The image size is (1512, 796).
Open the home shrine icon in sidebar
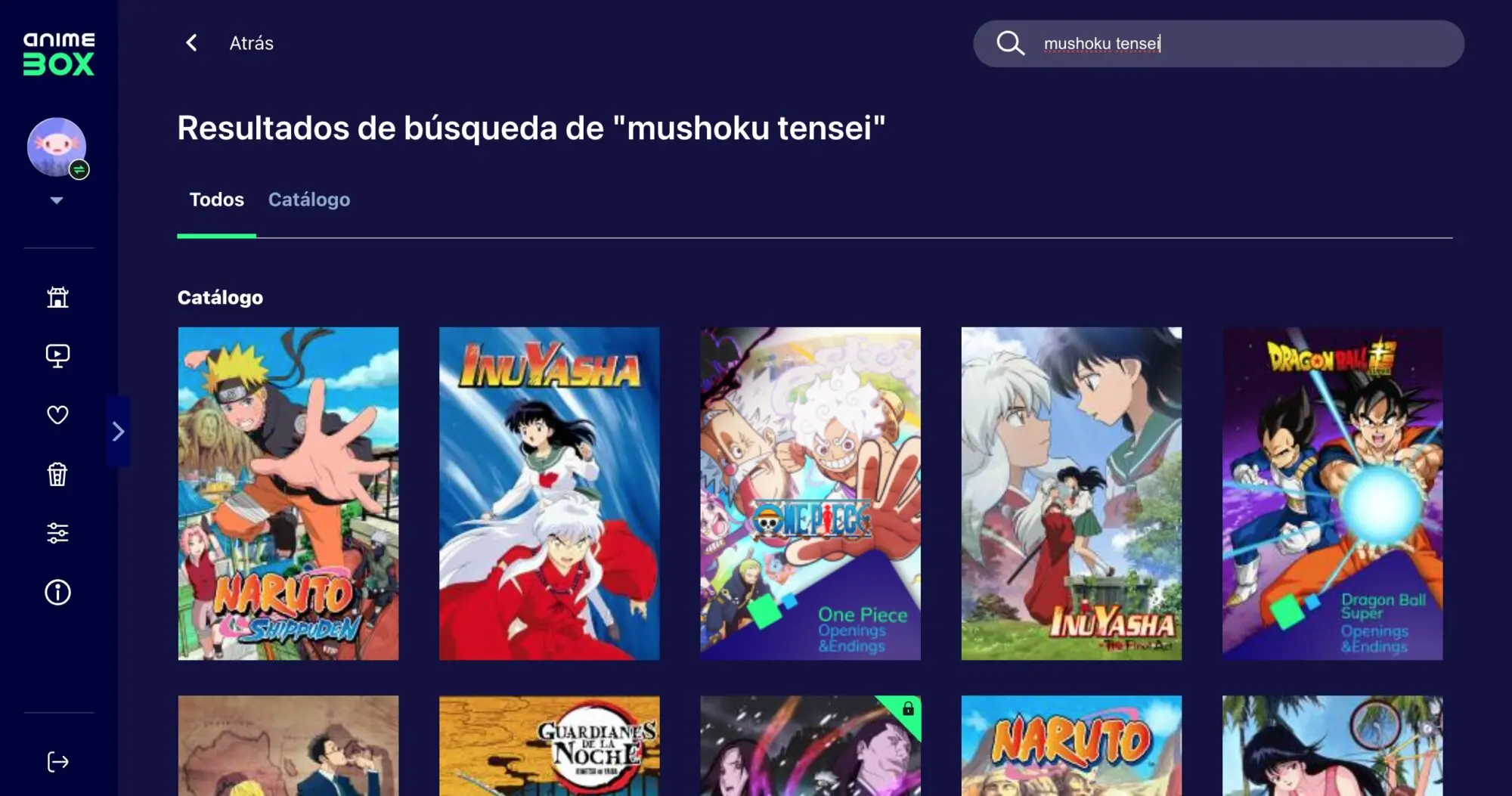(x=57, y=297)
